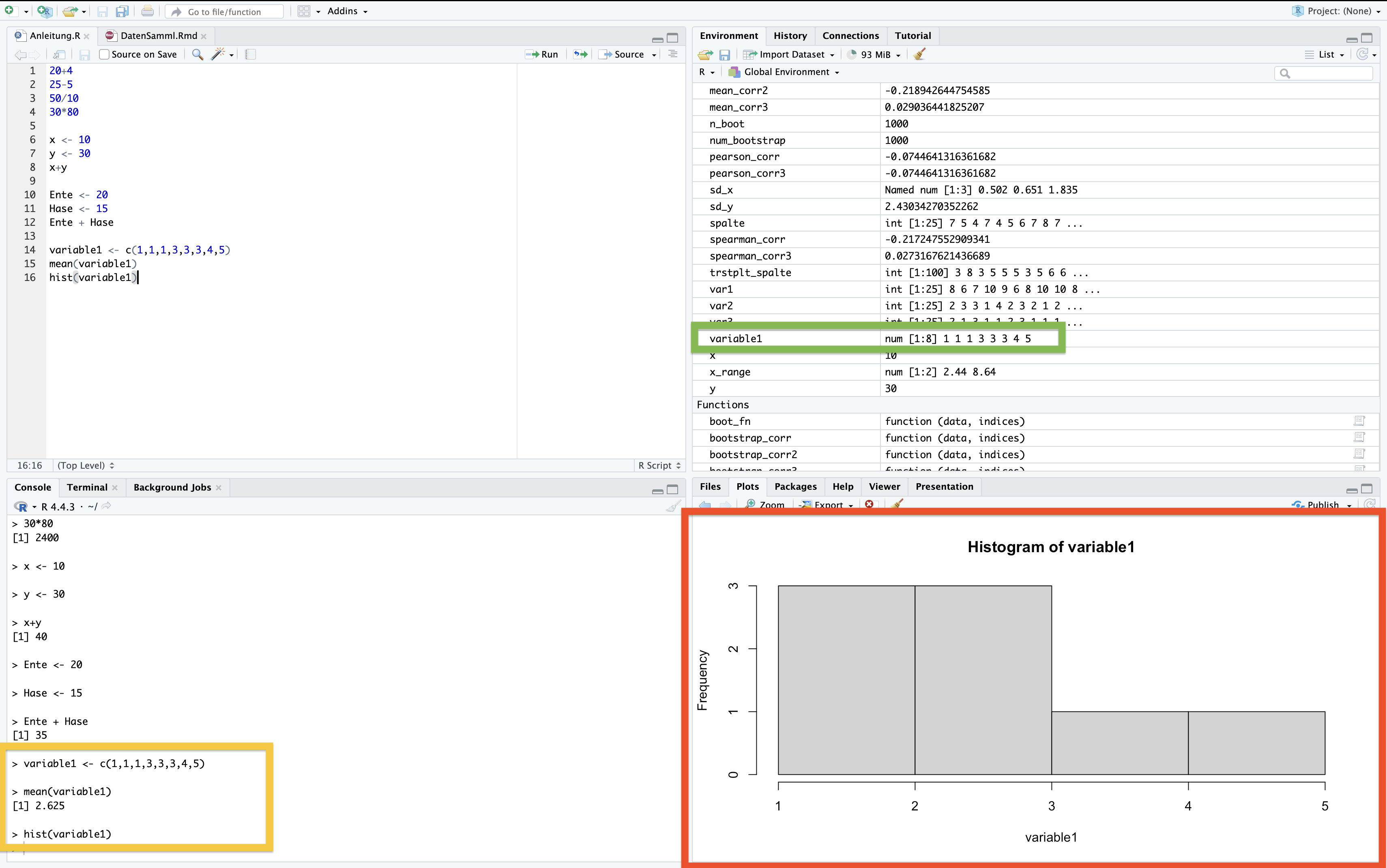The width and height of the screenshot is (1387, 868).
Task: Select the spearman_corr row in Environment
Action: 1035,239
